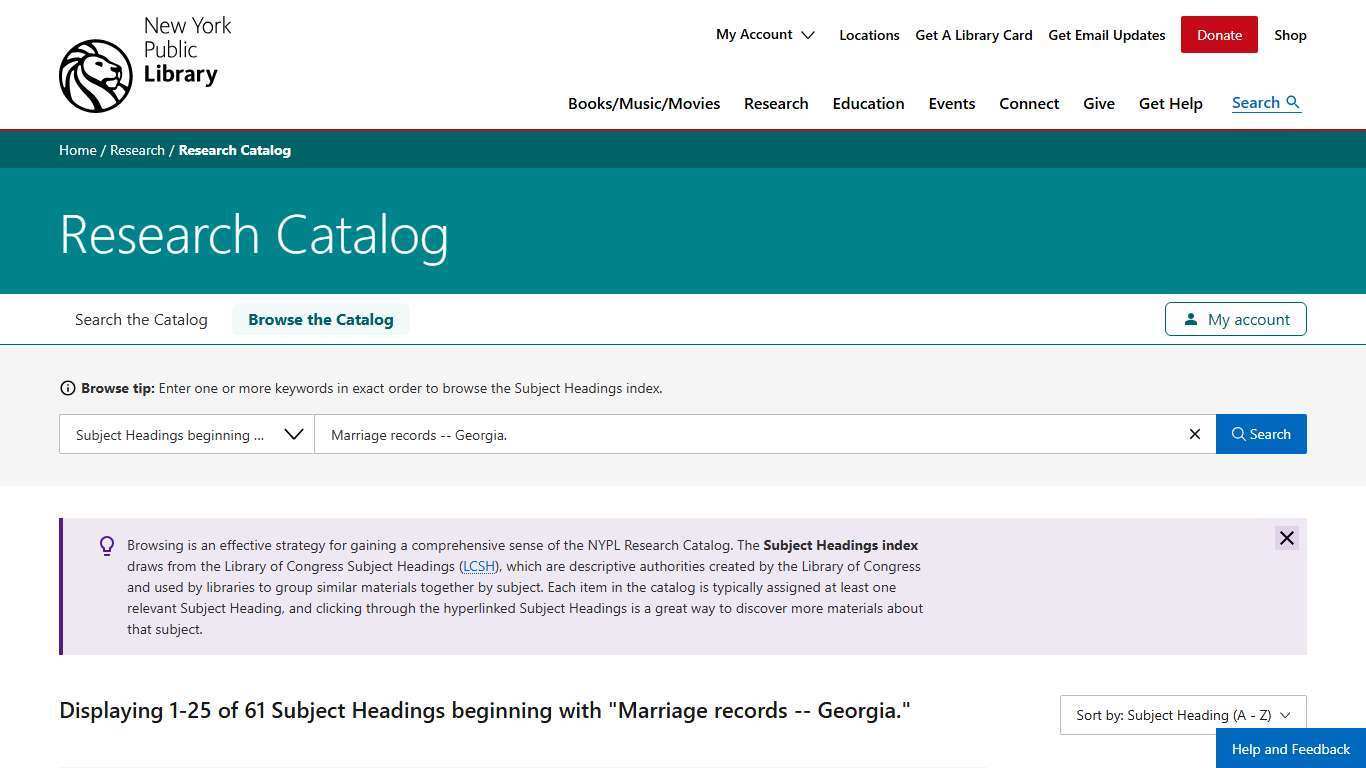Click the New York Public Library lion logo
Viewport: 1366px width, 768px height.
pos(96,76)
